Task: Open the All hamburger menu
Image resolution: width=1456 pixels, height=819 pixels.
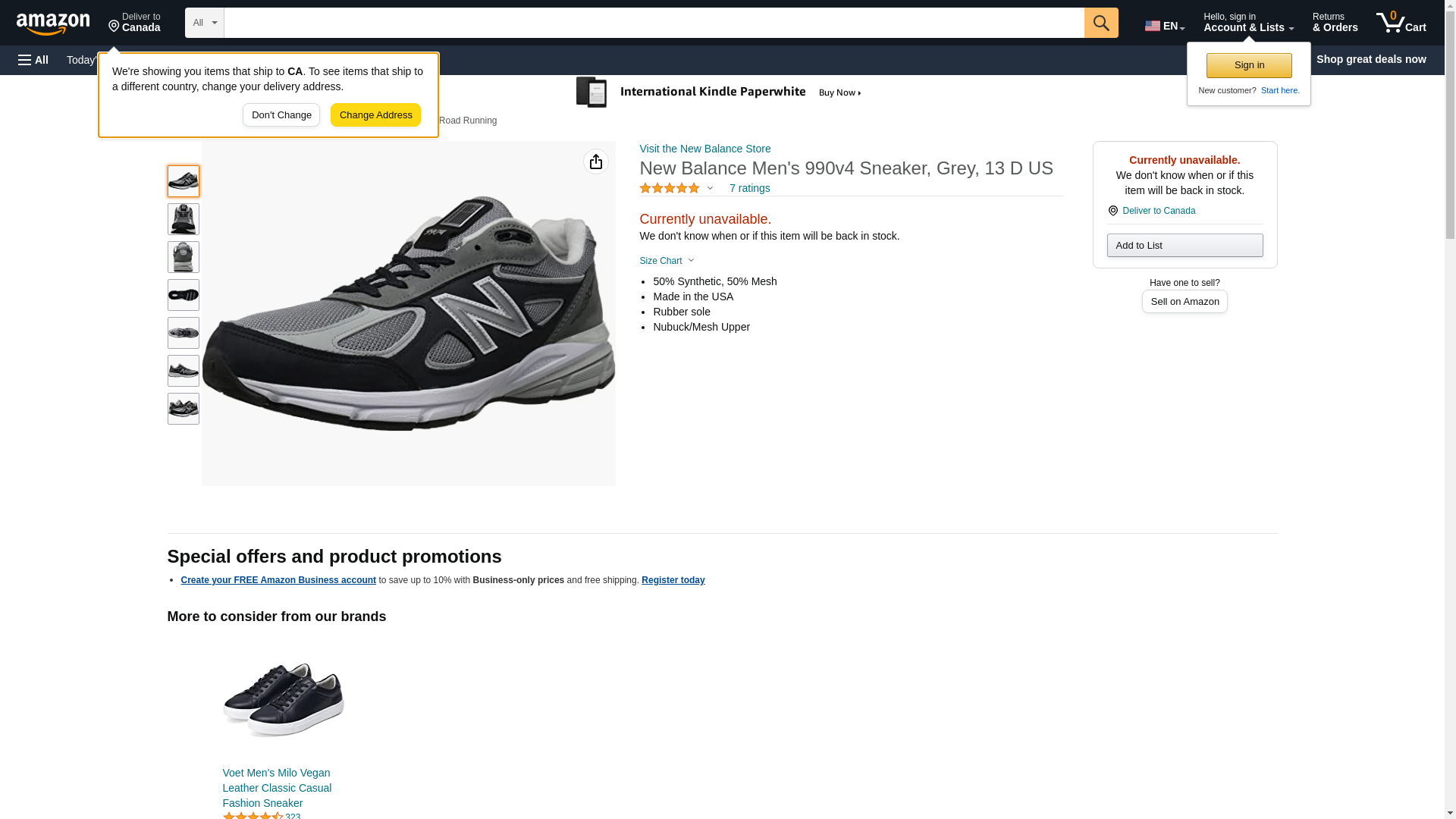Action: click(33, 60)
